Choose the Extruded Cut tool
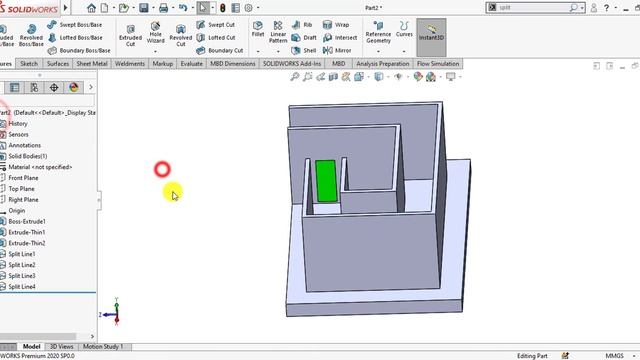Image resolution: width=640 pixels, height=360 pixels. (x=130, y=35)
